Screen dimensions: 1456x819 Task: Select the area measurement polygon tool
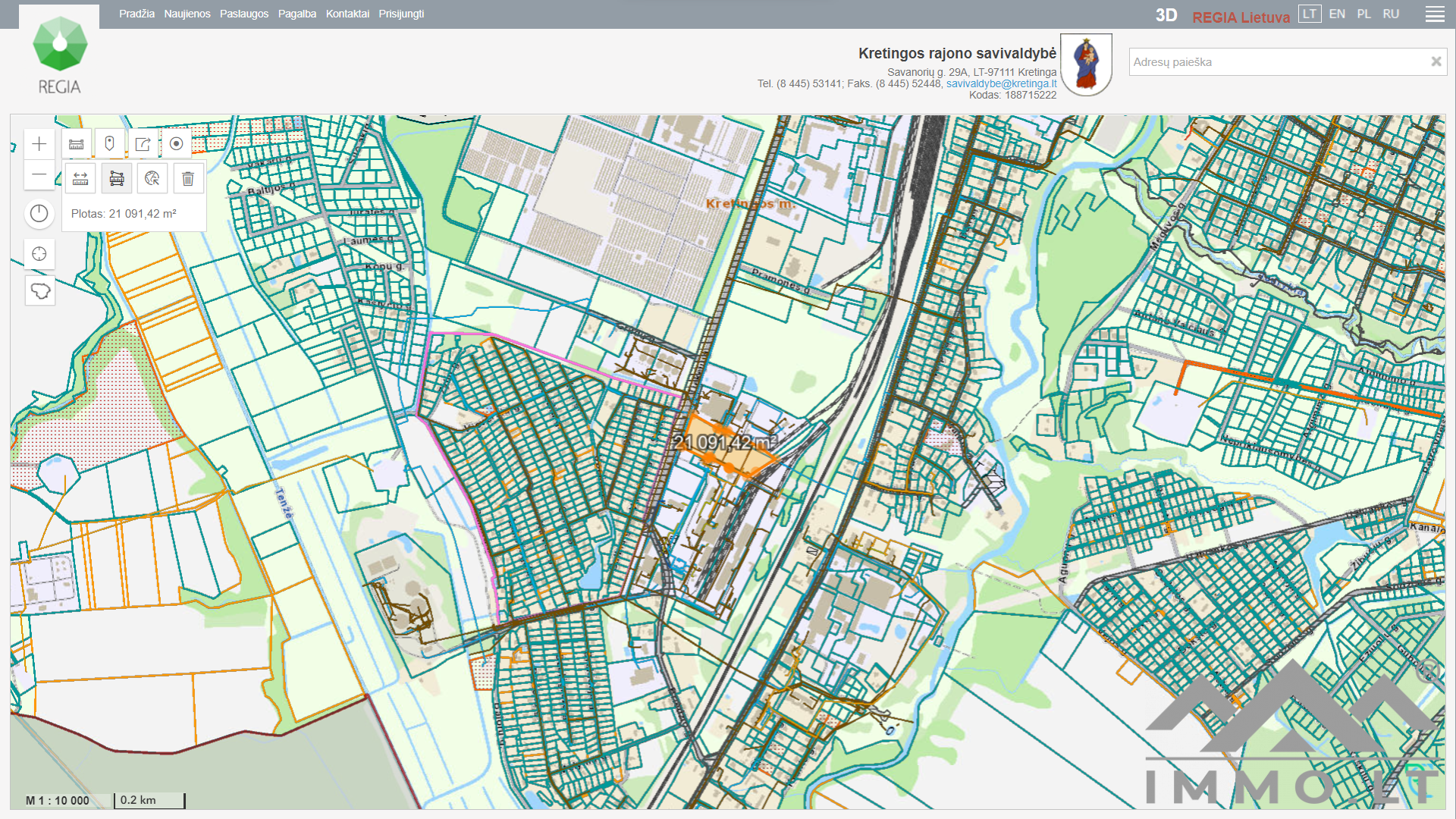click(117, 178)
